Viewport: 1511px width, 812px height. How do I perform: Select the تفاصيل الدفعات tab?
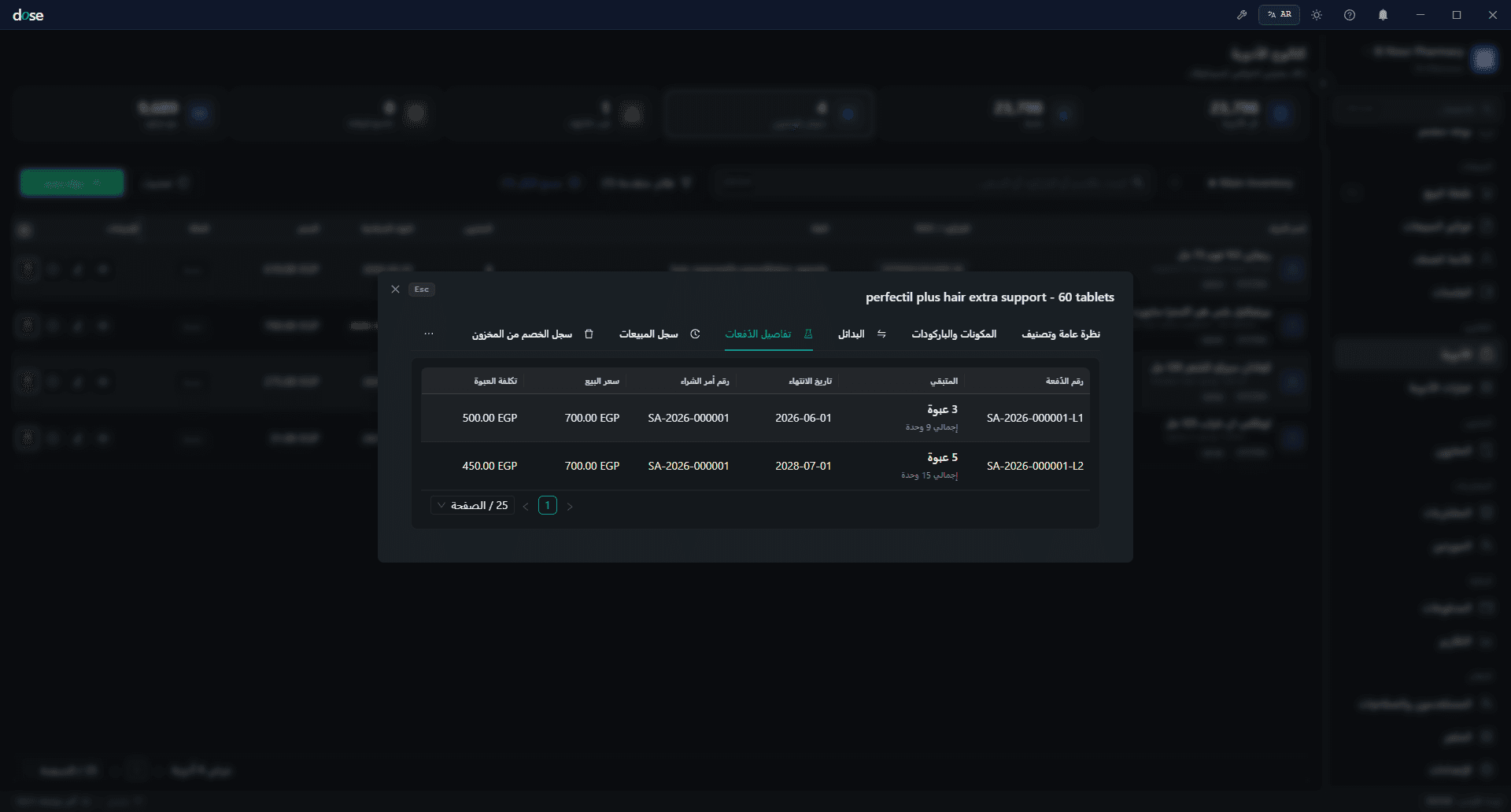(x=769, y=334)
